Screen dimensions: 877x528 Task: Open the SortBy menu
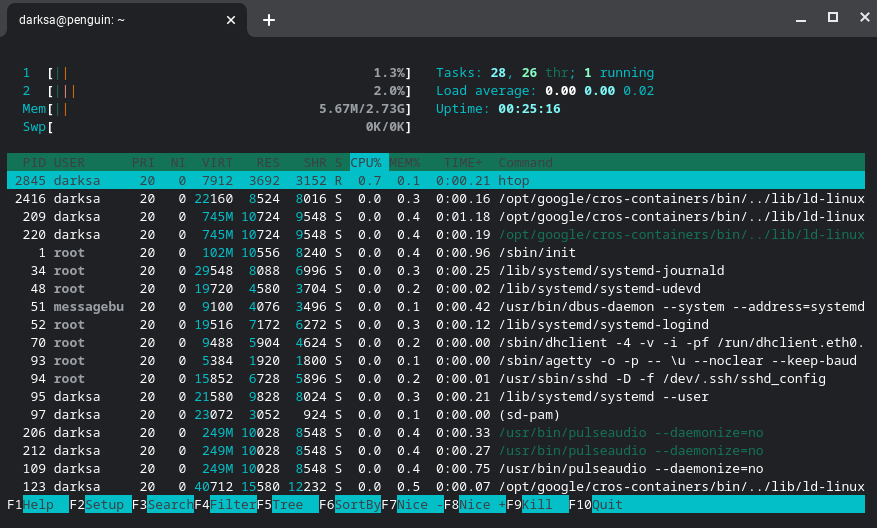coord(357,505)
